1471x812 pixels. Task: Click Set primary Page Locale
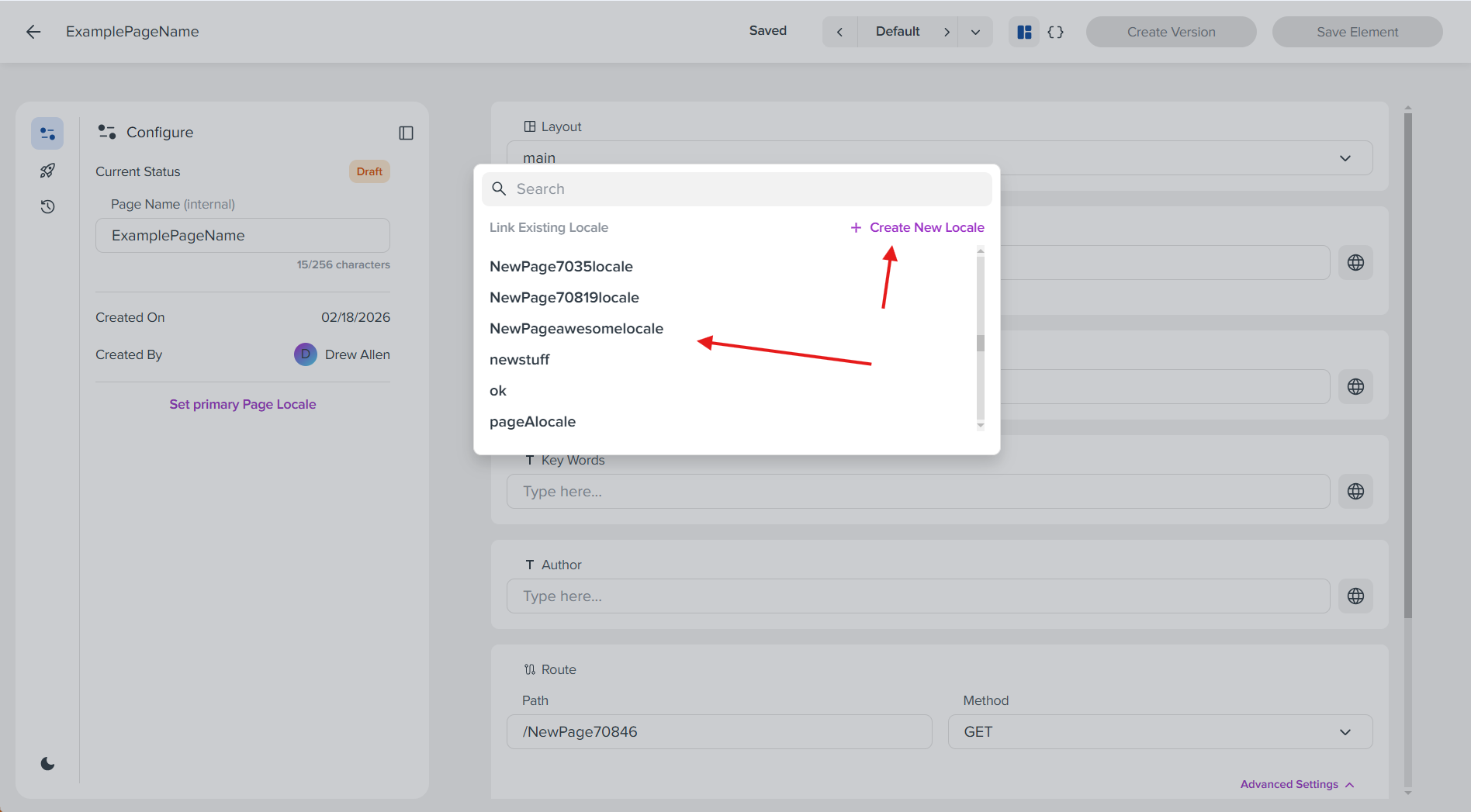(243, 403)
